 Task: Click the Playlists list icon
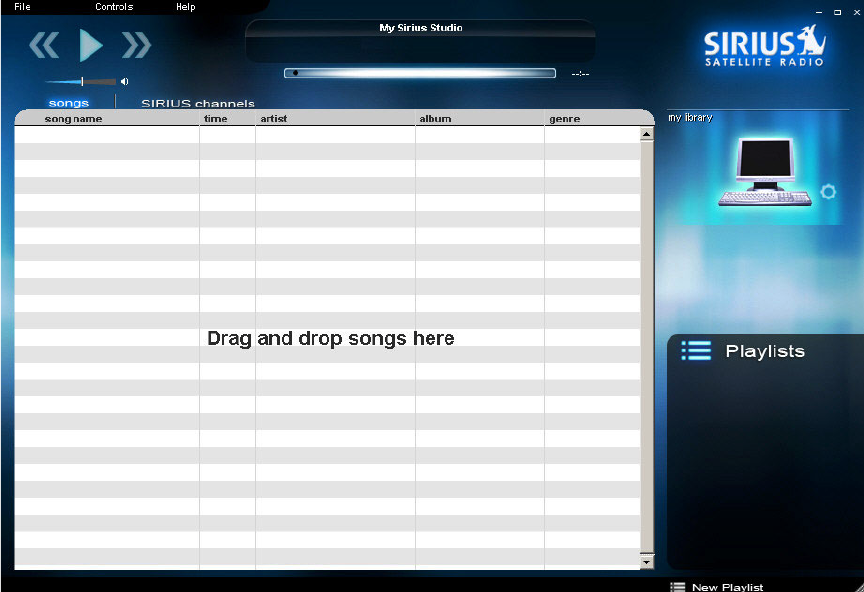(x=696, y=351)
